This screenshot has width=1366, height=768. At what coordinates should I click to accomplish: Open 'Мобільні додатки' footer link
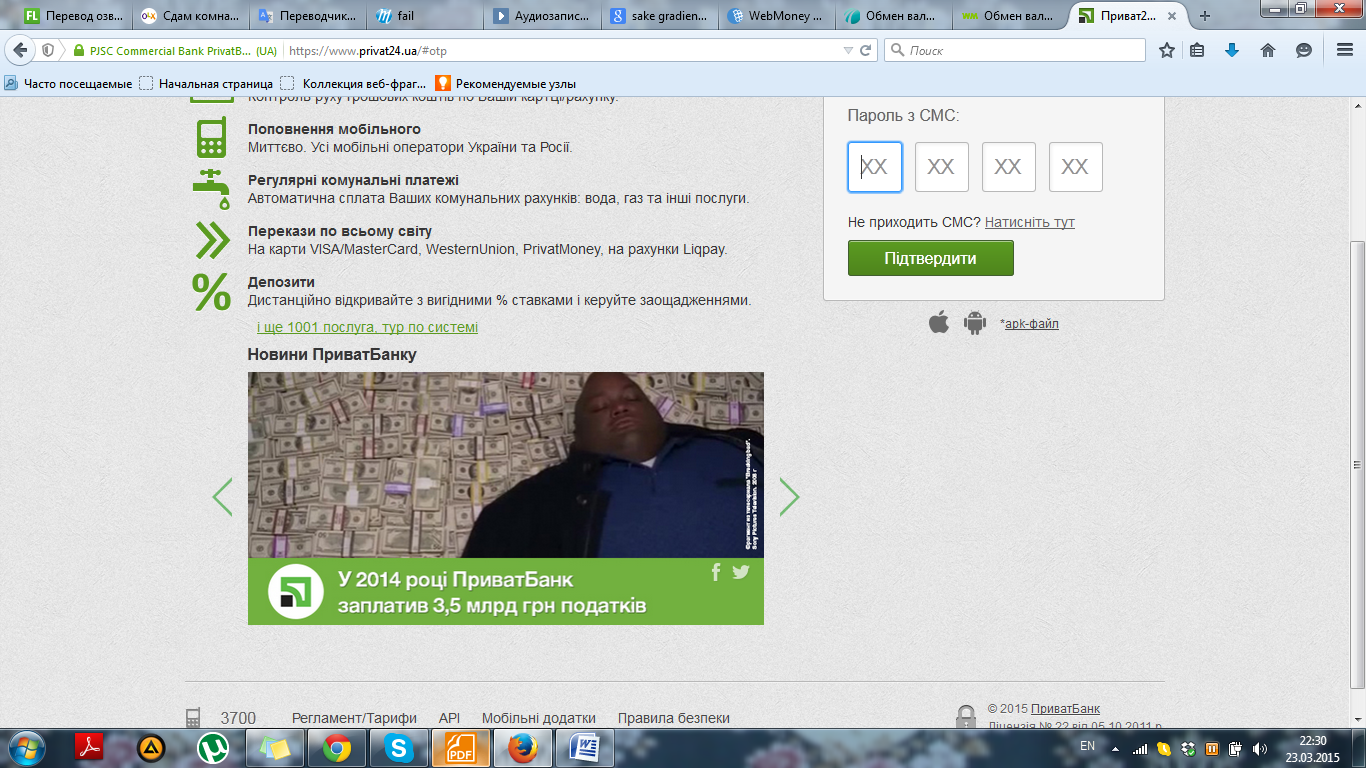538,718
